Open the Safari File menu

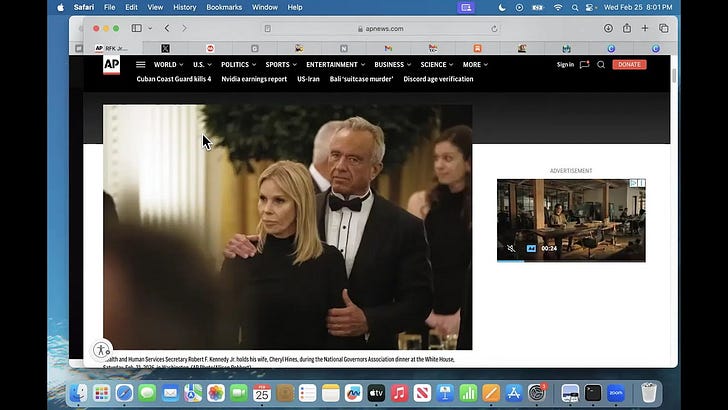[110, 7]
